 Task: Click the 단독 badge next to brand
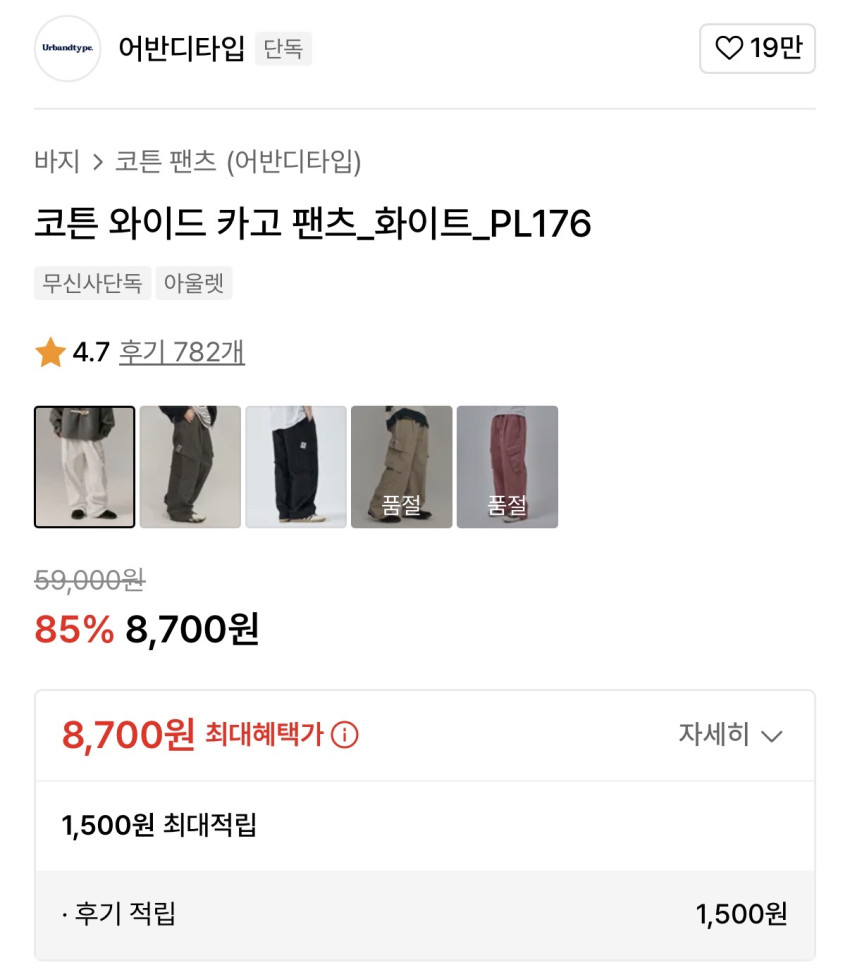point(284,48)
